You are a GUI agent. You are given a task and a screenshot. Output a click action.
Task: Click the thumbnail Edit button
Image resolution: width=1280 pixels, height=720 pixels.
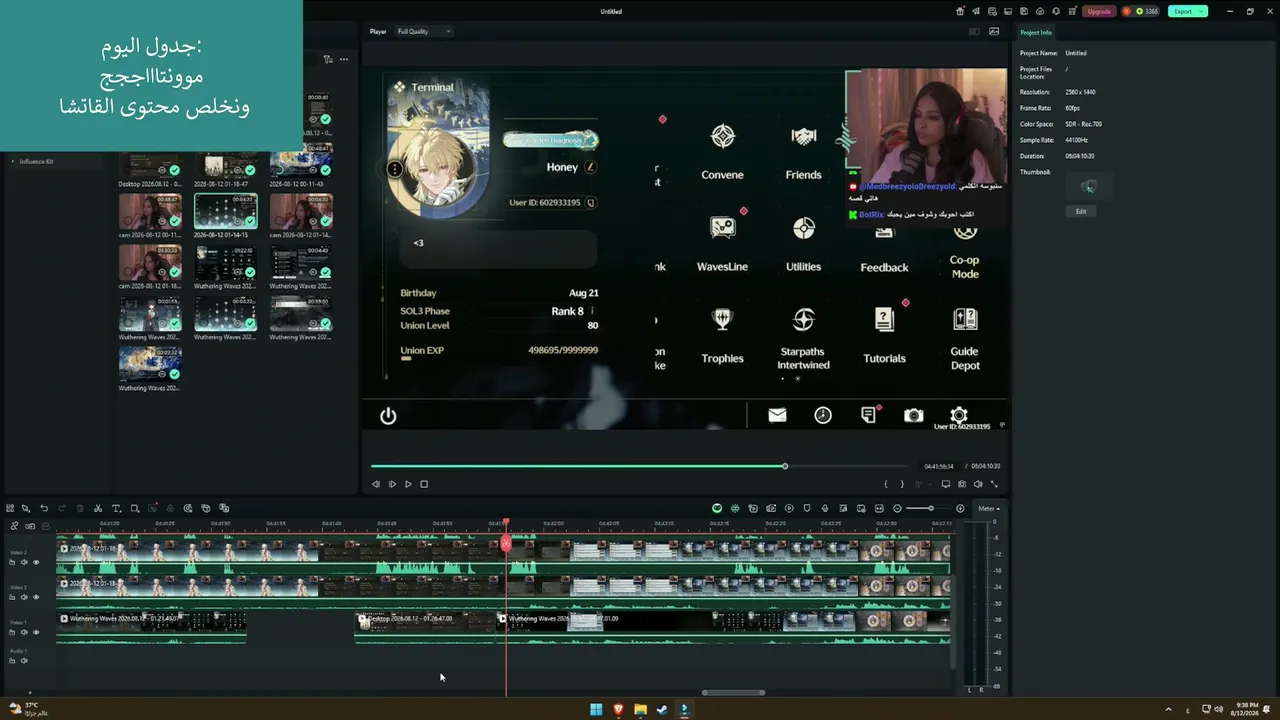click(1081, 211)
